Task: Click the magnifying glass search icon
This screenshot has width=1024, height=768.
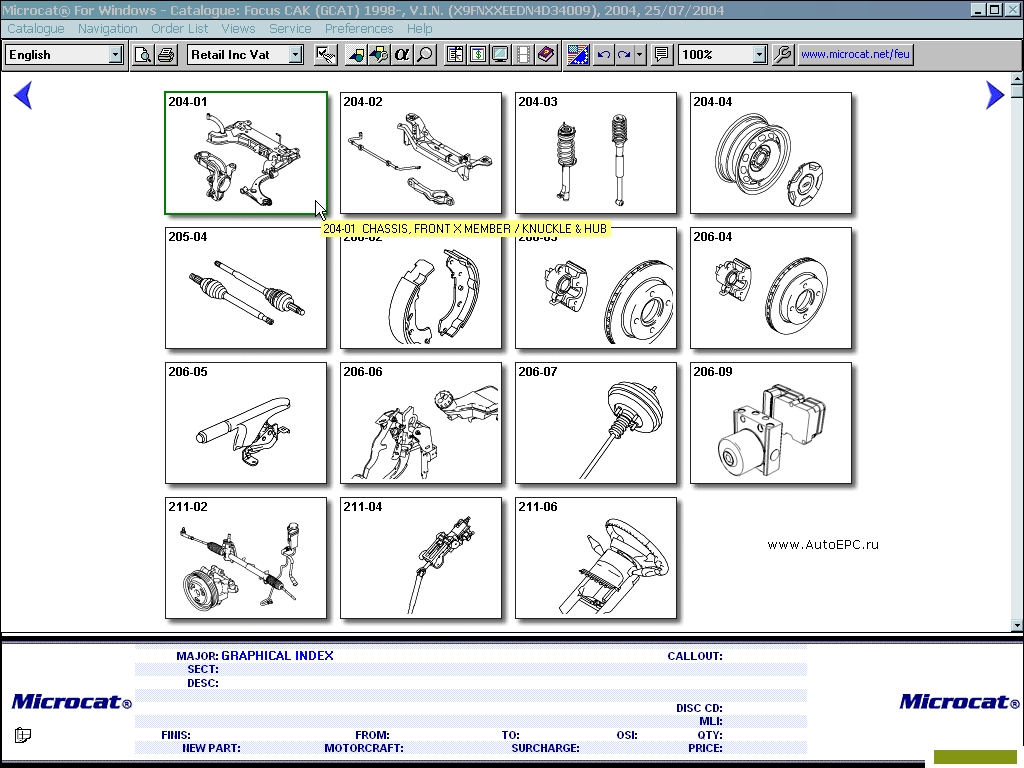Action: coord(425,55)
